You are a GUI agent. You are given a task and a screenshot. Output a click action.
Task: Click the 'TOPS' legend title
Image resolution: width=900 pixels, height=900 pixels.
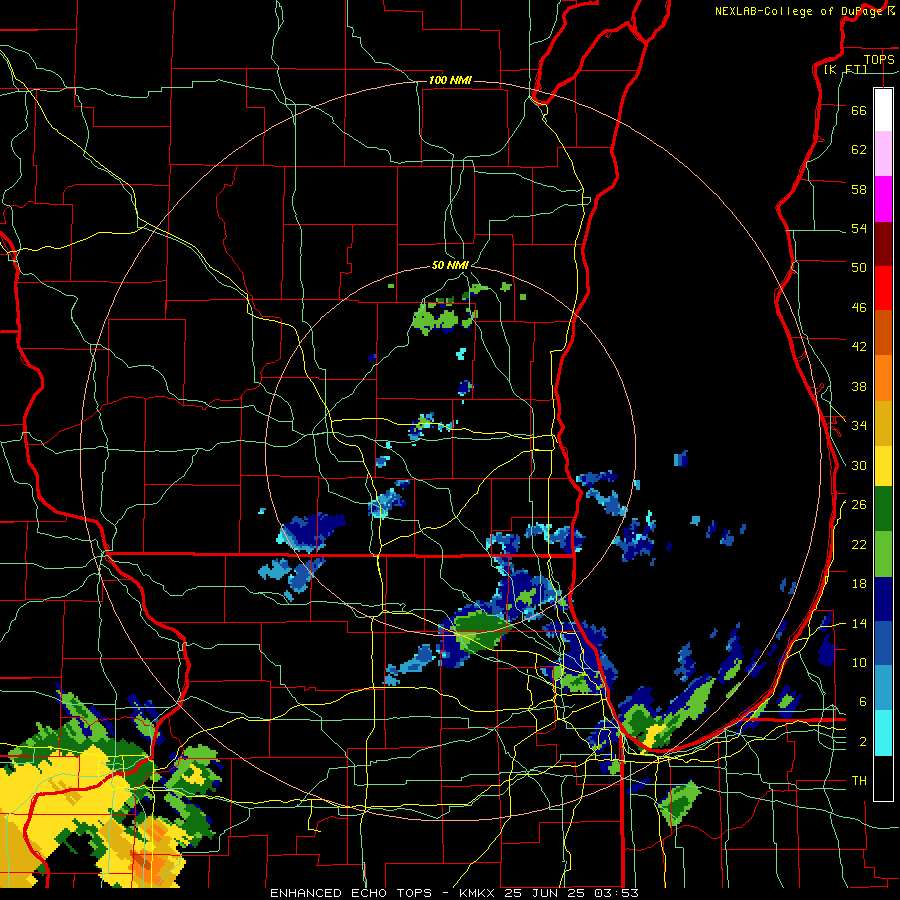click(879, 59)
